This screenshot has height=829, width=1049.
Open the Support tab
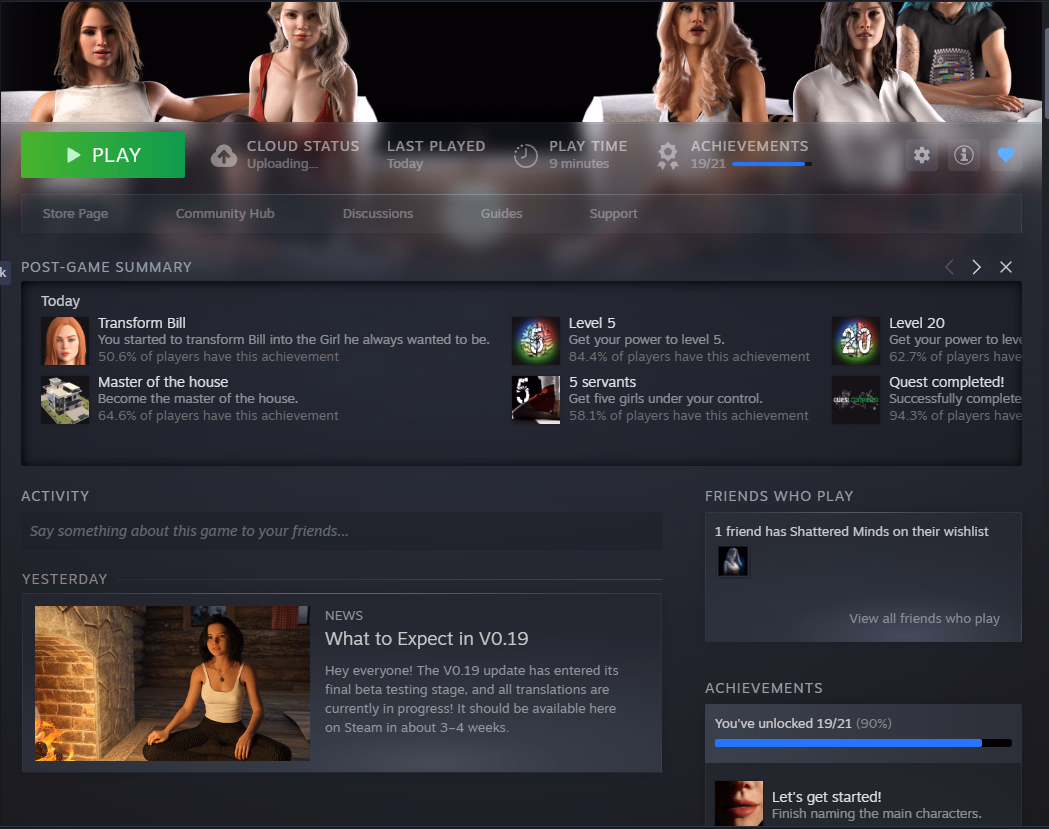point(613,213)
